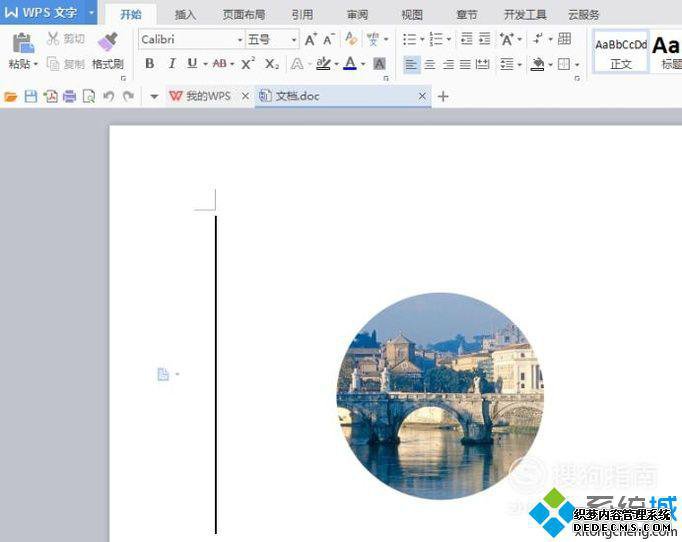Image resolution: width=682 pixels, height=542 pixels.
Task: Switch to the 引用 tab
Action: 302,15
